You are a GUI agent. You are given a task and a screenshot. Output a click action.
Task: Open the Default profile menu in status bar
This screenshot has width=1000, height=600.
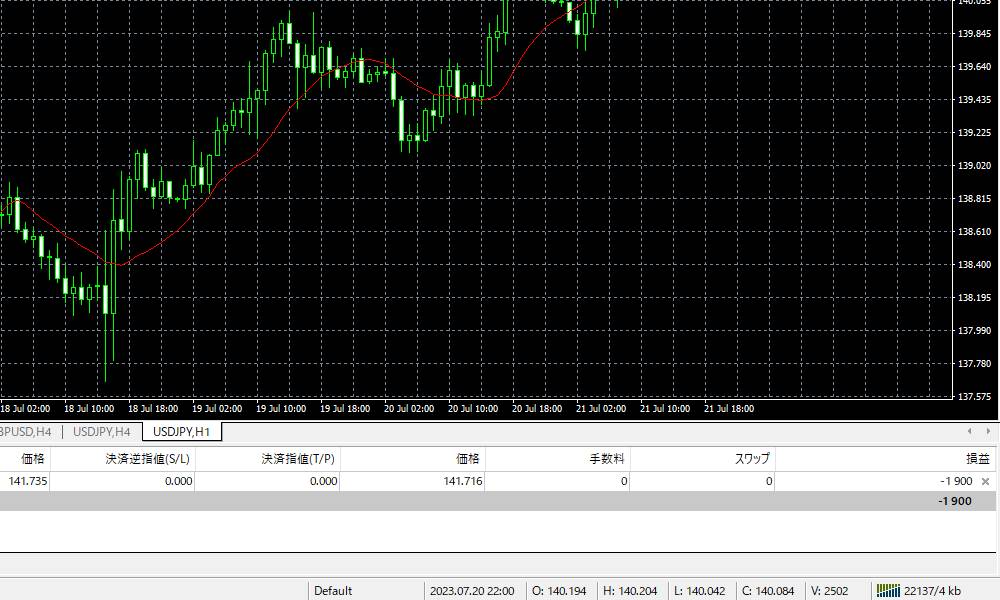333,590
